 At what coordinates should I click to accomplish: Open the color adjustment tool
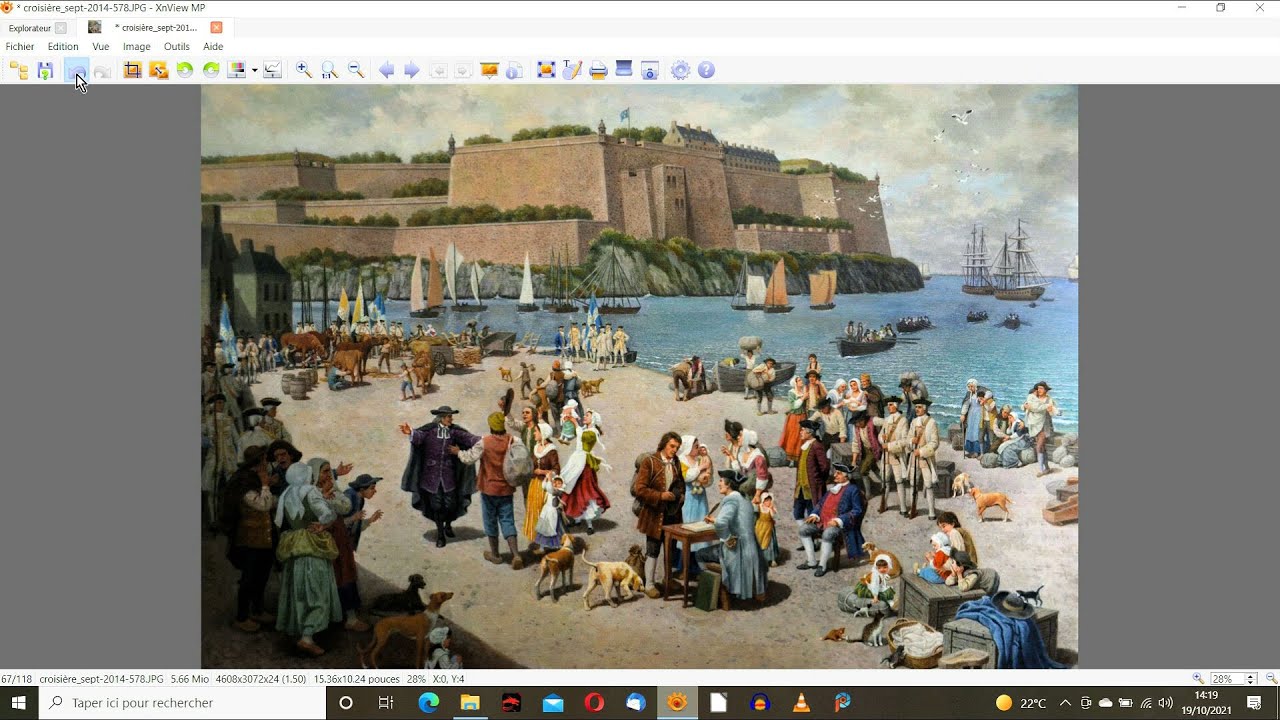pos(237,70)
